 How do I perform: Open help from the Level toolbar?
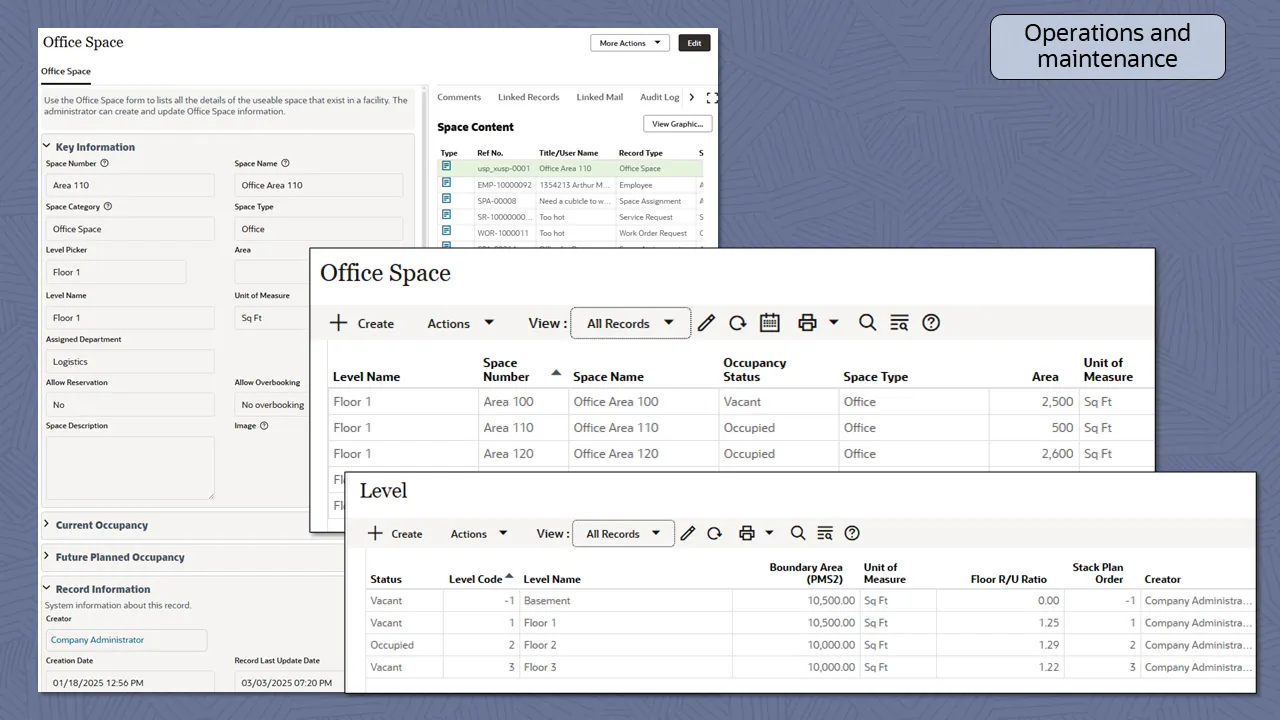pyautogui.click(x=851, y=533)
